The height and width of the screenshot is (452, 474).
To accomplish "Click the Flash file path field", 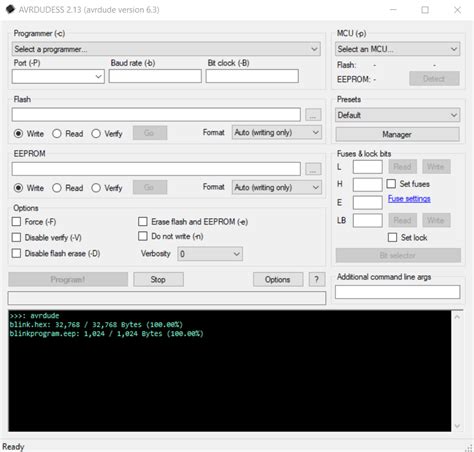I will point(156,115).
